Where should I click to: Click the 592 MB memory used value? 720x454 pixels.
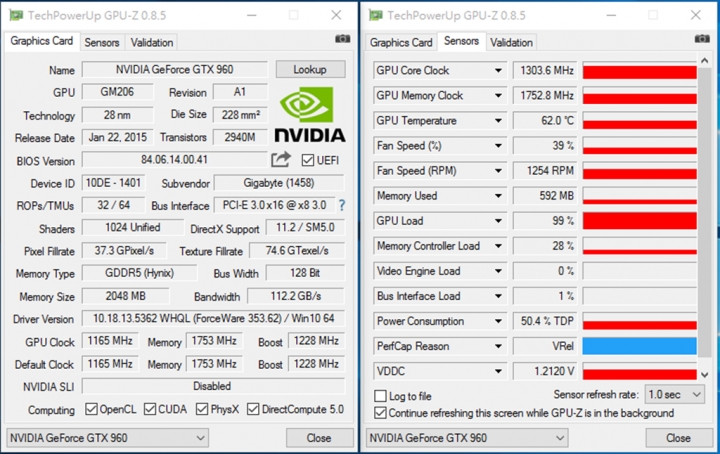(545, 196)
